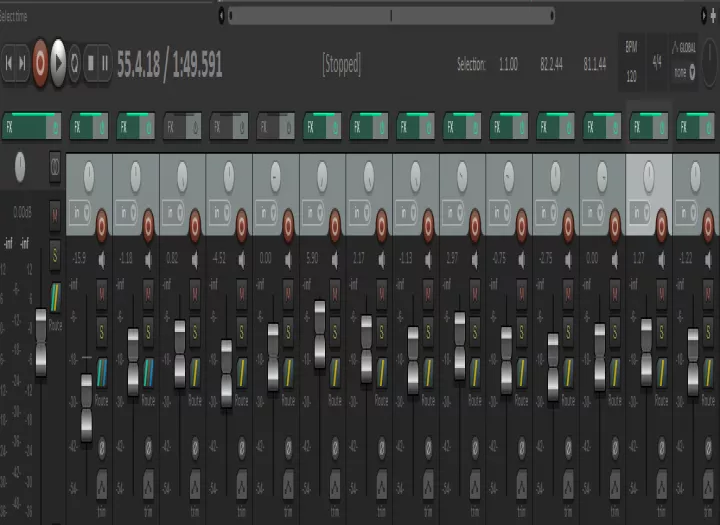
Task: Open FX chain on the -1.22 track
Action: click(687, 126)
